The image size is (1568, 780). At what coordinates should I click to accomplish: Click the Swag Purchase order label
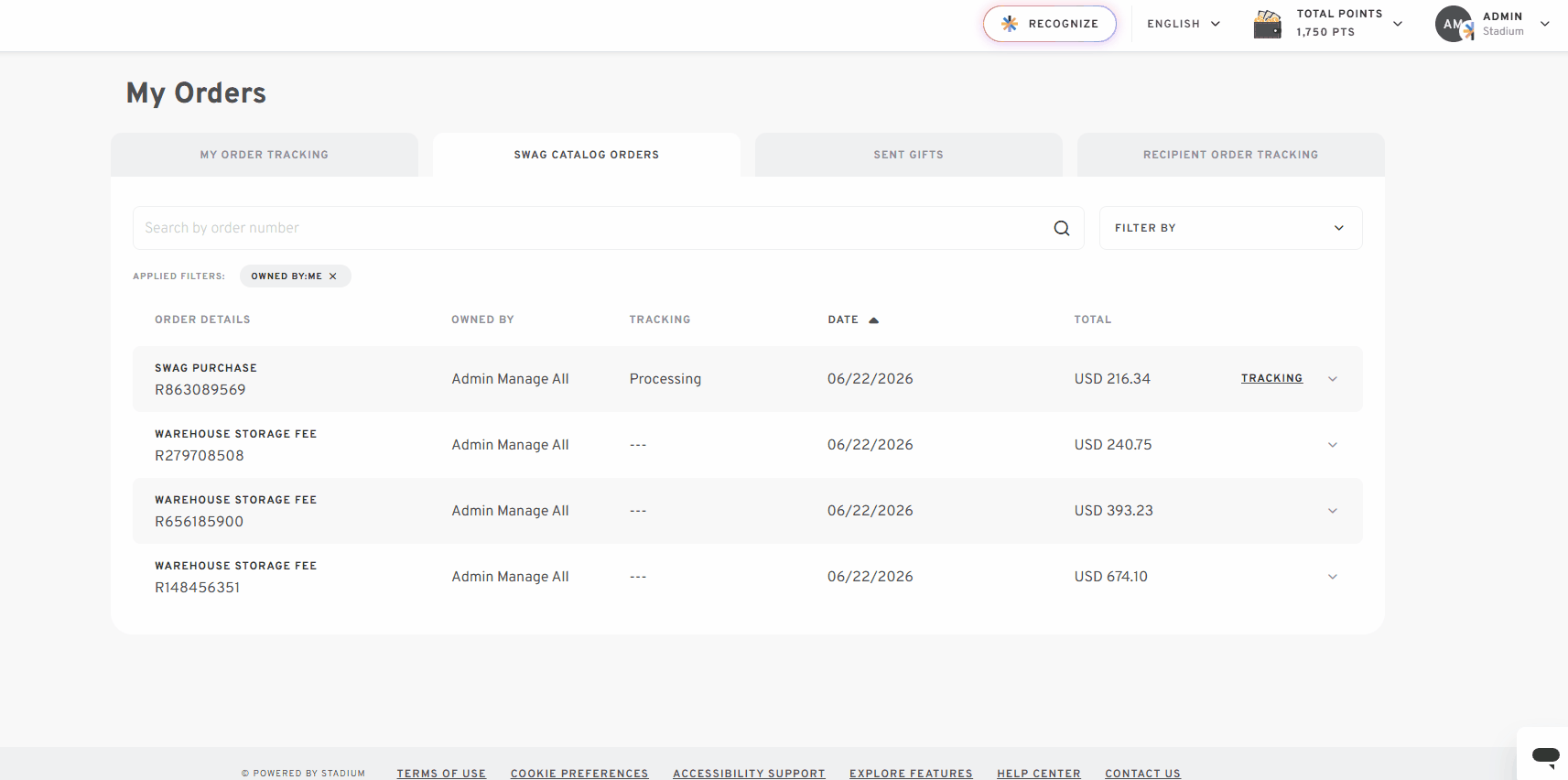point(206,368)
